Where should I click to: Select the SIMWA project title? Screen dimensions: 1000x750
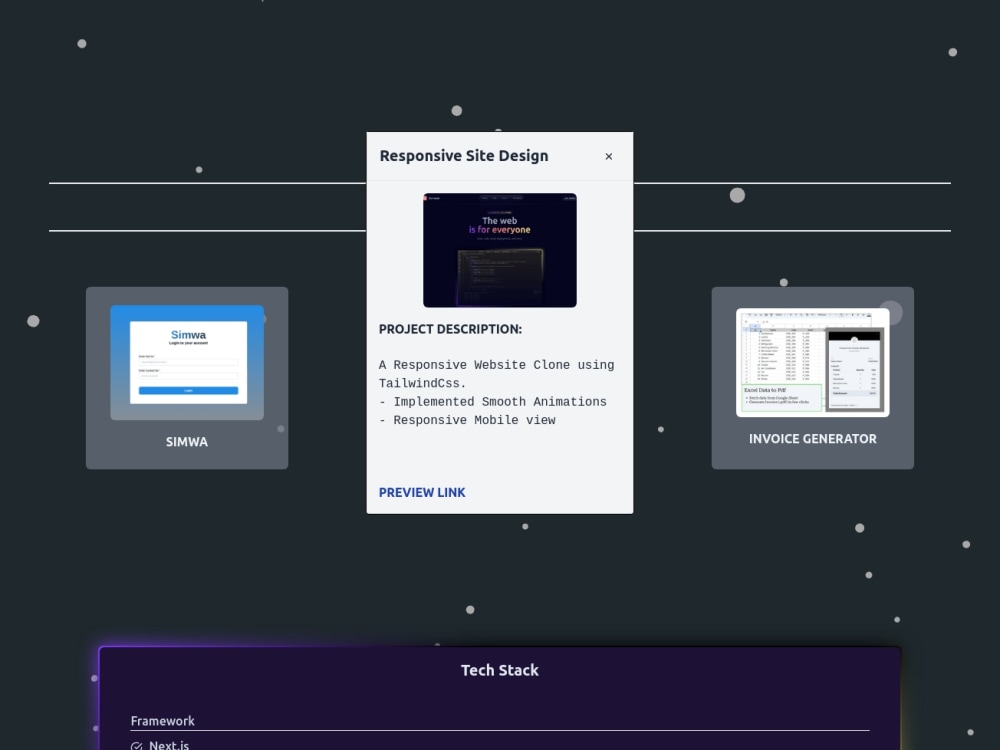coord(187,441)
